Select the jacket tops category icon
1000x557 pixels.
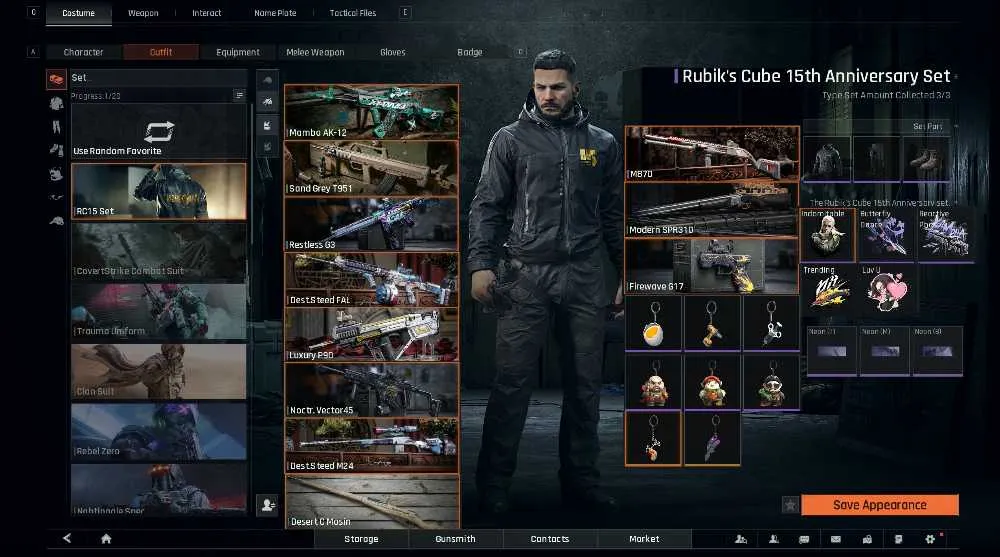(x=56, y=103)
